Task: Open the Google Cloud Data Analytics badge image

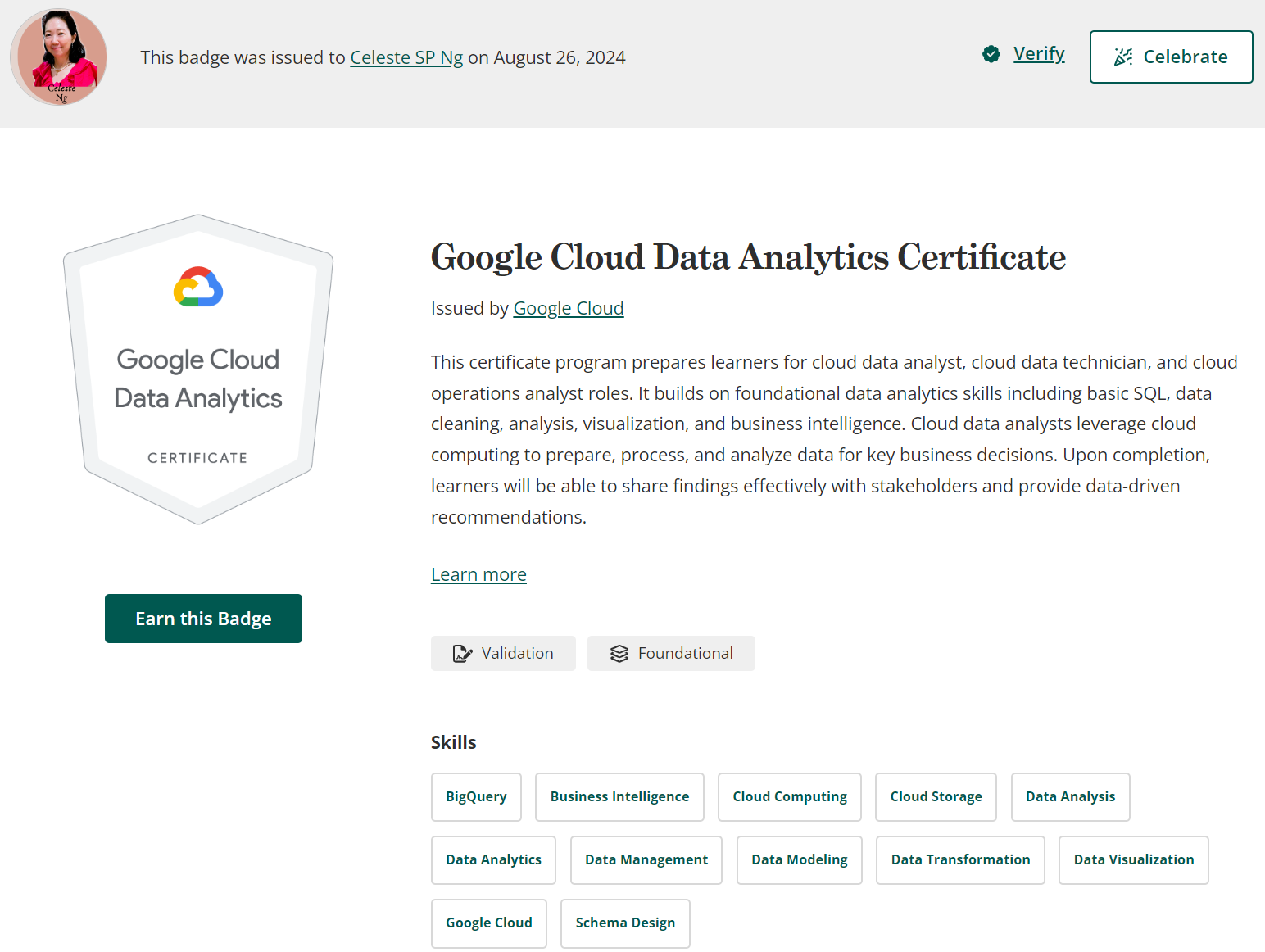Action: [x=198, y=369]
